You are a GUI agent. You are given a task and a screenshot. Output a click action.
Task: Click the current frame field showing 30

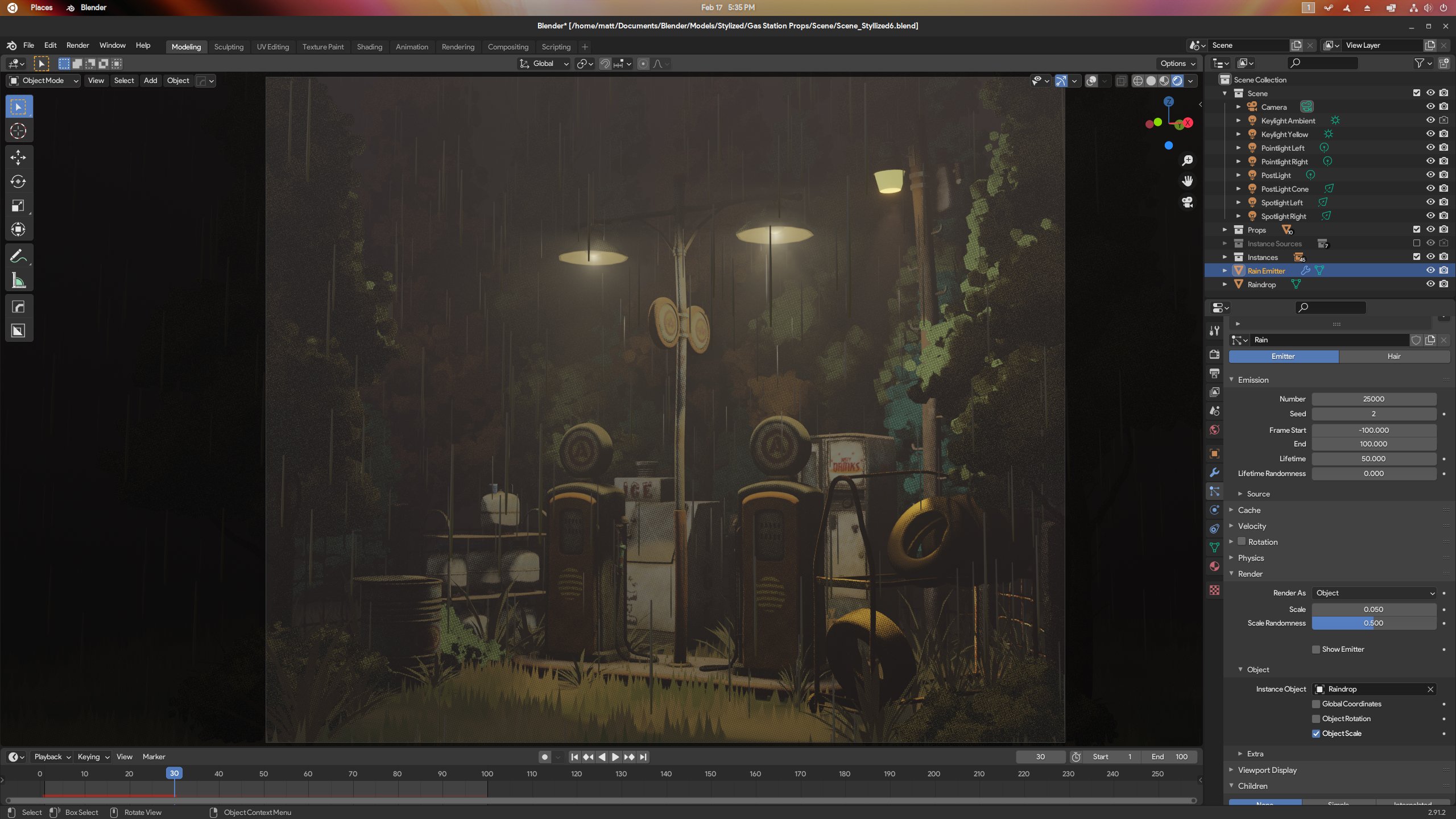1041,757
